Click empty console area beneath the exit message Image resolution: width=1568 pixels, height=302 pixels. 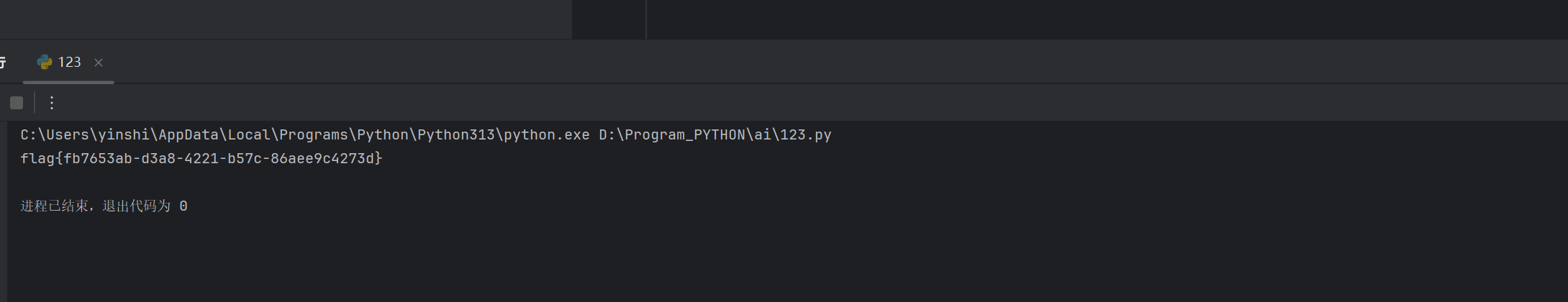click(787, 259)
